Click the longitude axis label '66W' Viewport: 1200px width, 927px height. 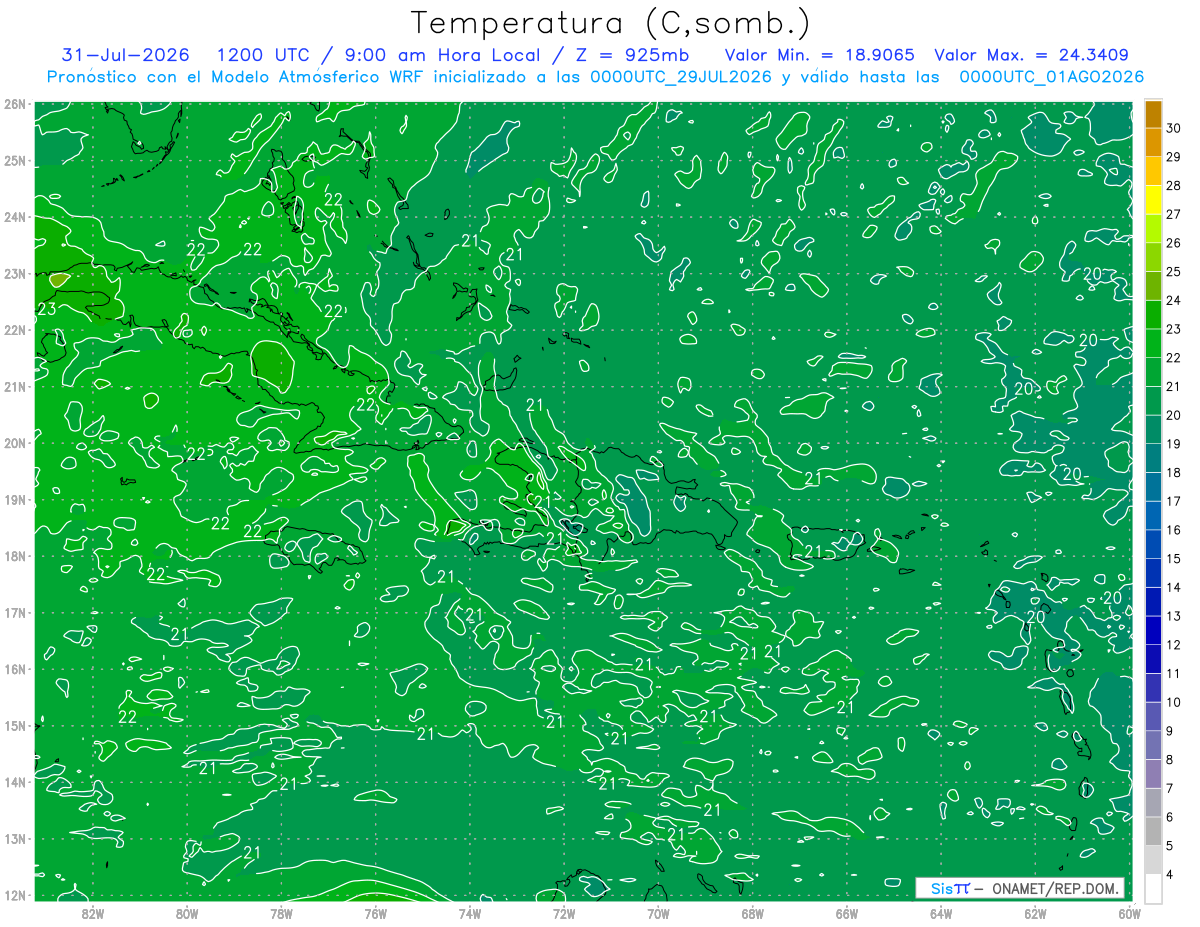tap(847, 913)
